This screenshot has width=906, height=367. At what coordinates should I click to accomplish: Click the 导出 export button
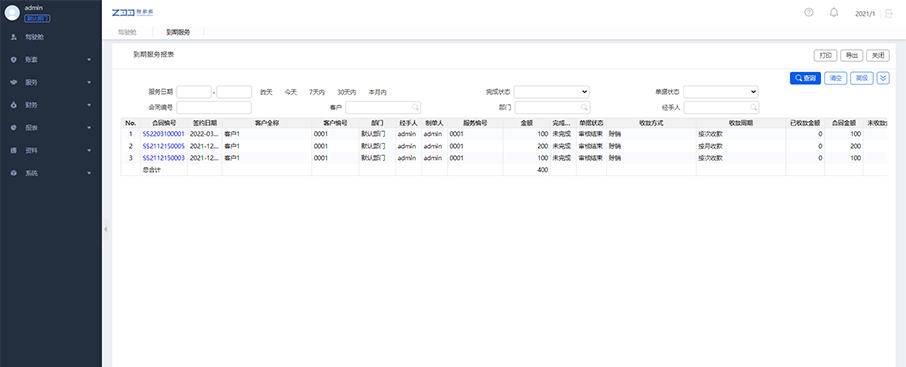(x=852, y=55)
